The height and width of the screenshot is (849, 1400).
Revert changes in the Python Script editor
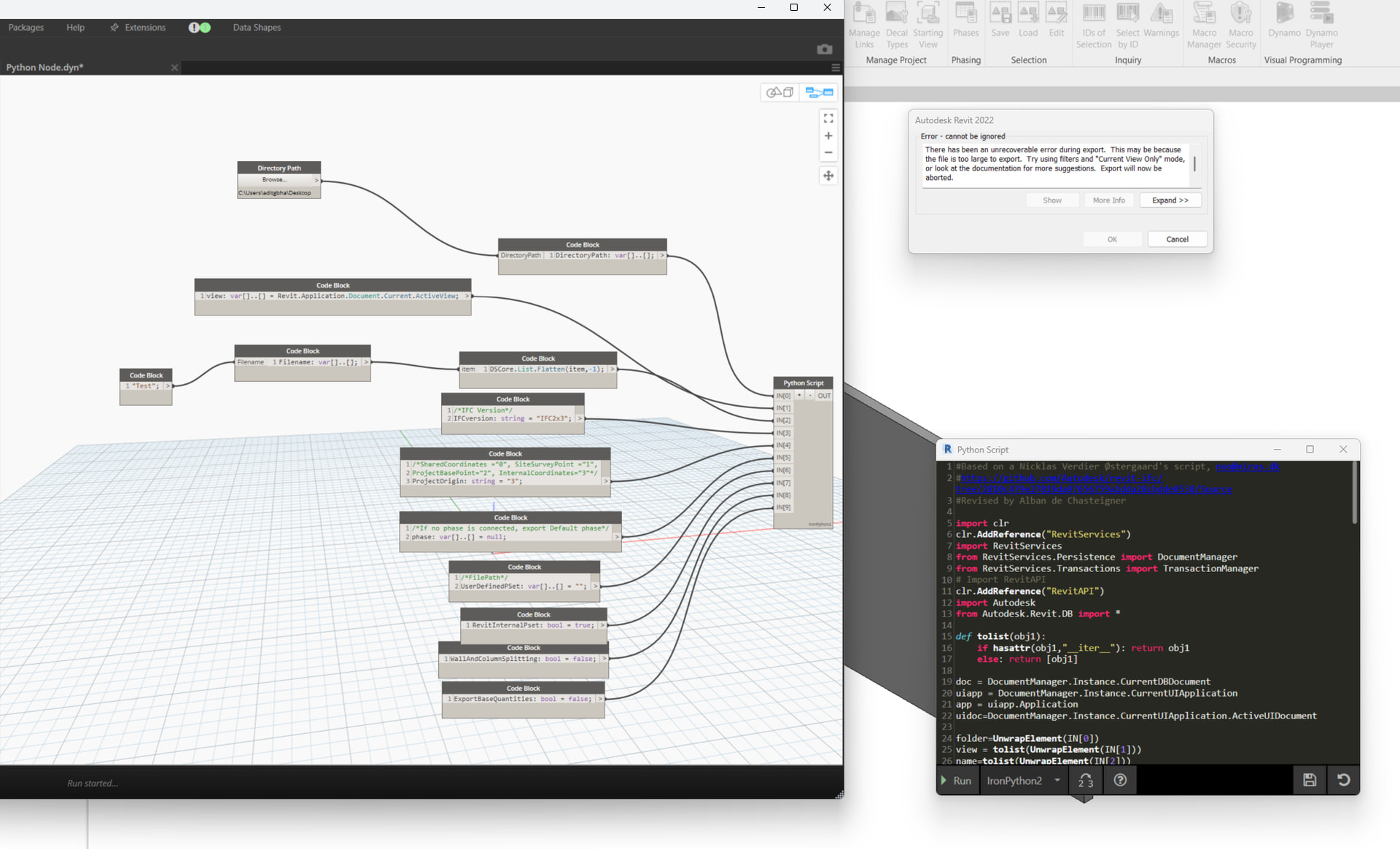click(1343, 780)
